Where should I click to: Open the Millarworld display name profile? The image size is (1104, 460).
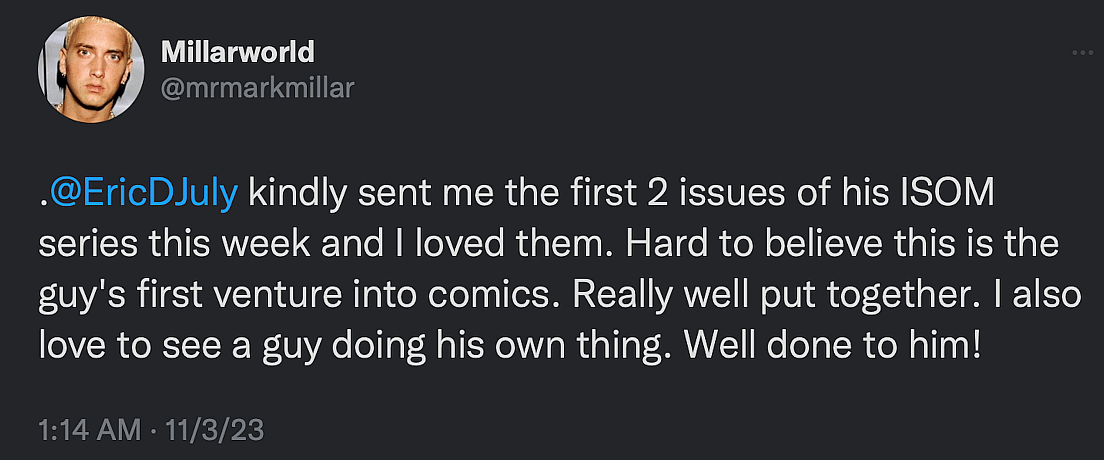(x=238, y=52)
